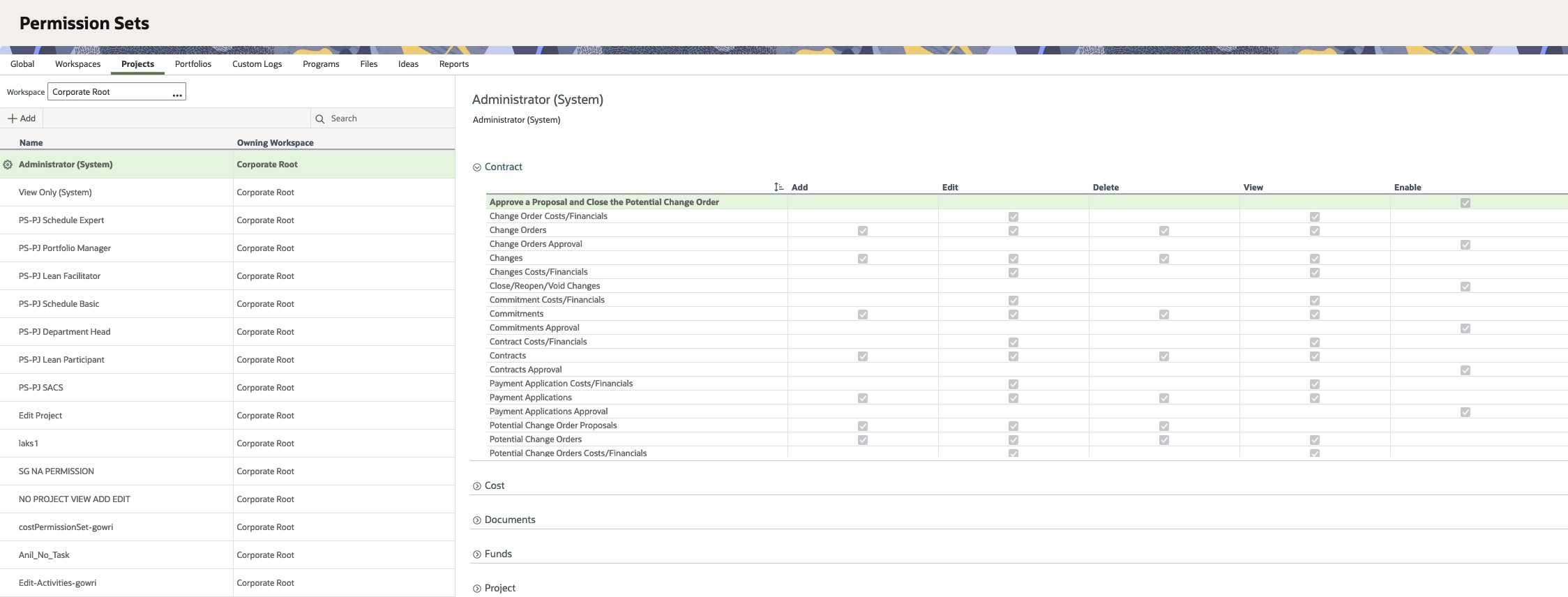Viewport: 1568px width, 597px height.
Task: Click the Funds section chevron icon
Action: pyautogui.click(x=477, y=554)
